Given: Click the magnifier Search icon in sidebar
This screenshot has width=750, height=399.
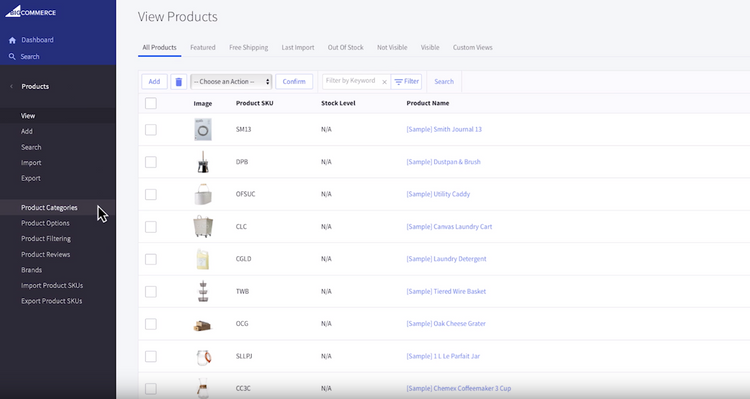Looking at the screenshot, I should [x=12, y=56].
